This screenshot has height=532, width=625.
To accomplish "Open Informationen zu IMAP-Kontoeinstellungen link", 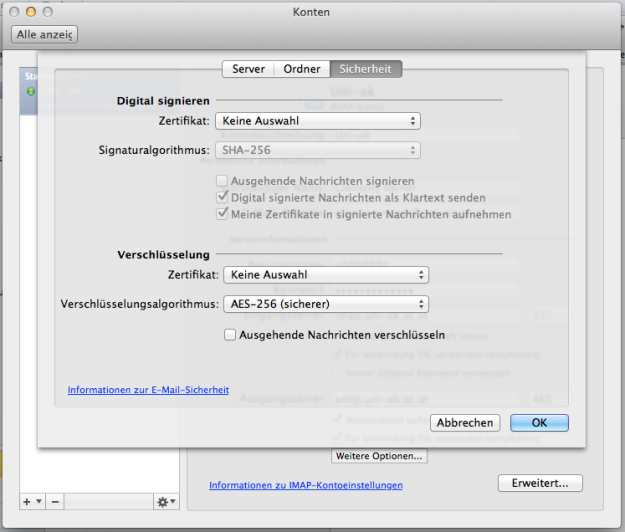I will [305, 485].
